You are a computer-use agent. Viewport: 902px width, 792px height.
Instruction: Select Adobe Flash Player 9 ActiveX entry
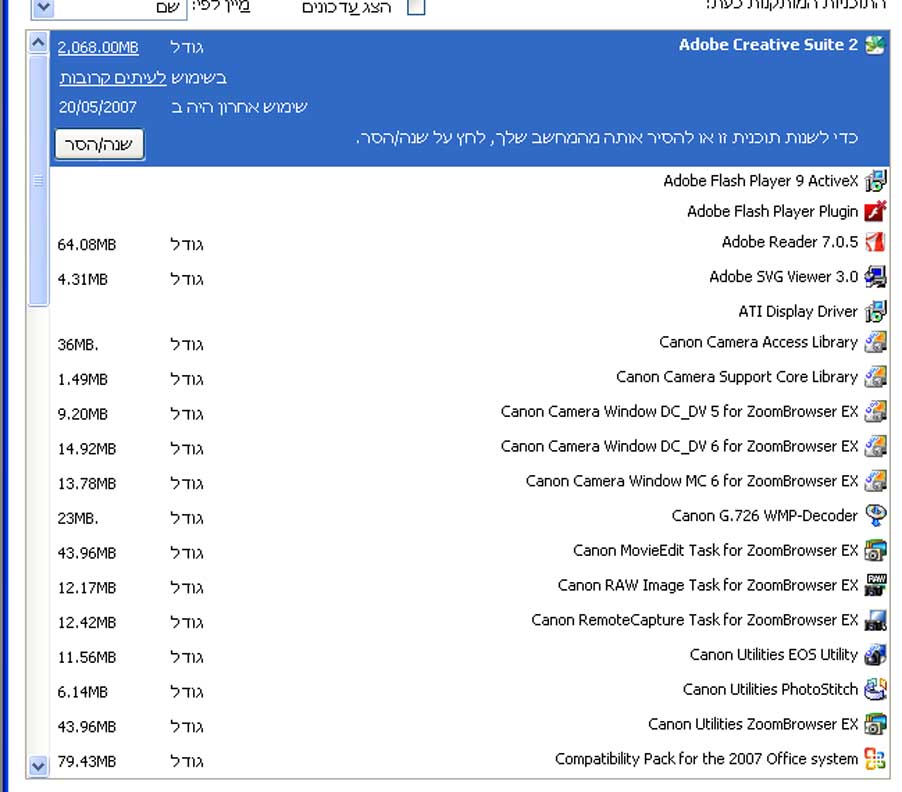469,181
